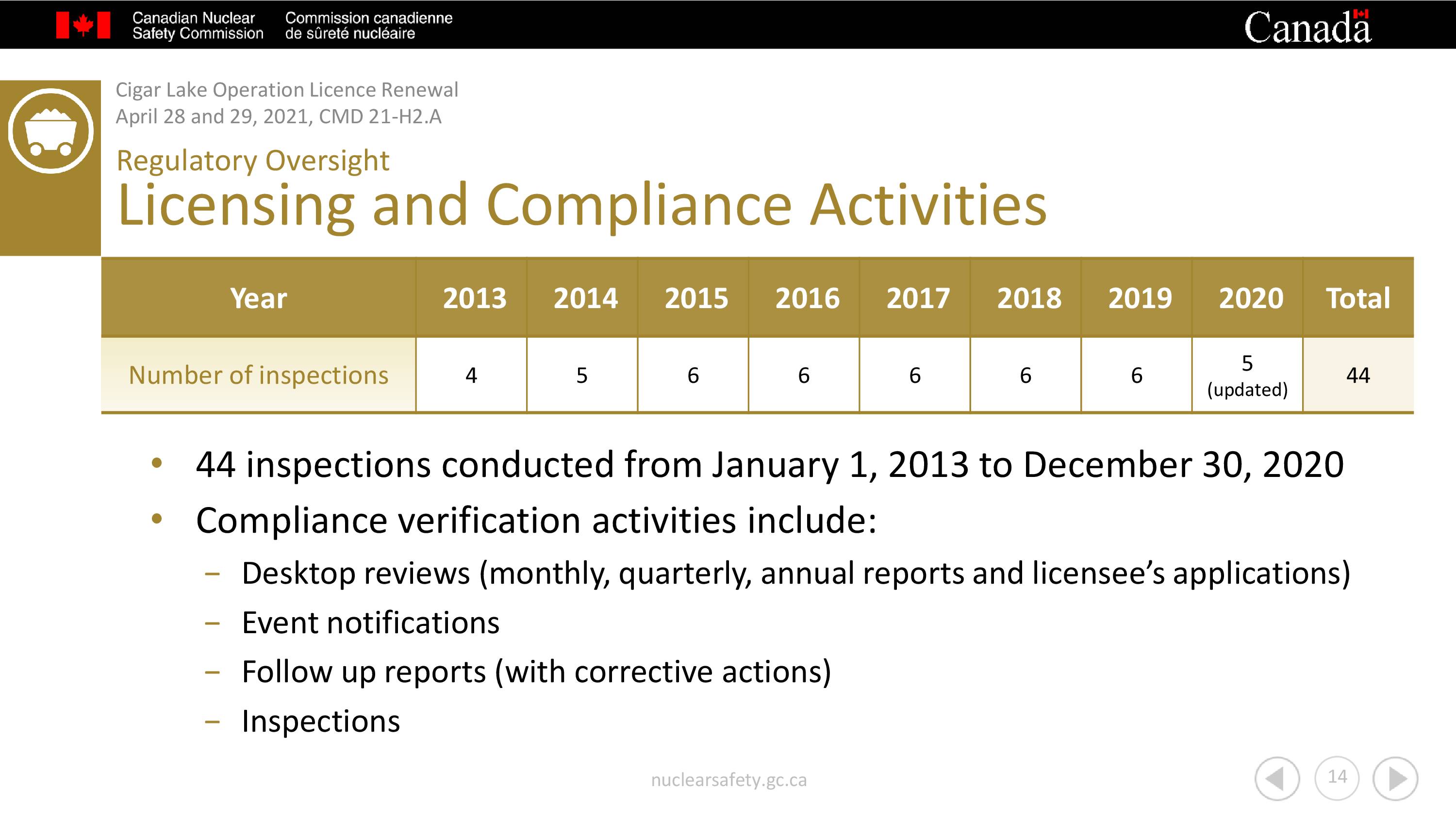
Task: Select '44 inspections conducted from January 1' bullet
Action: pos(770,465)
